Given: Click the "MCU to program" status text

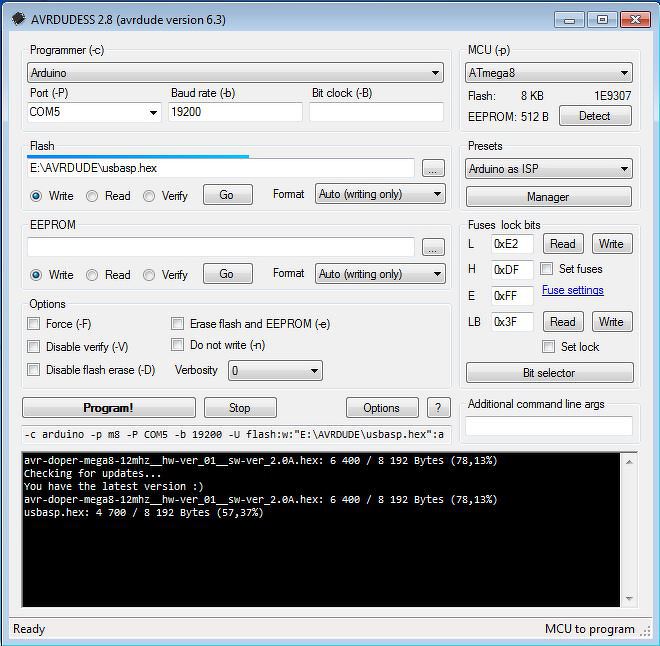Looking at the screenshot, I should (589, 629).
